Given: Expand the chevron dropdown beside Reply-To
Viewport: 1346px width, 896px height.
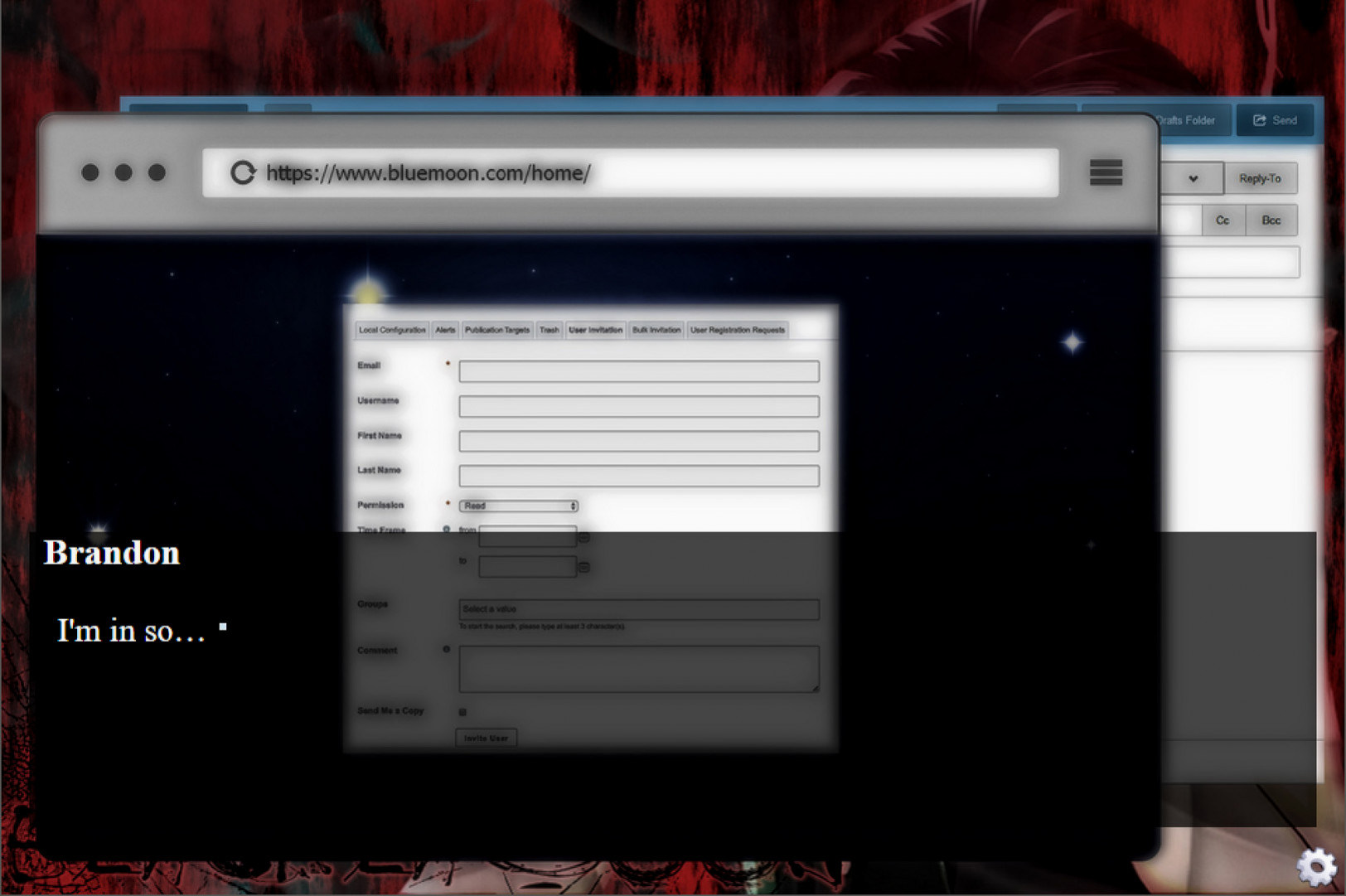Looking at the screenshot, I should tap(1193, 178).
